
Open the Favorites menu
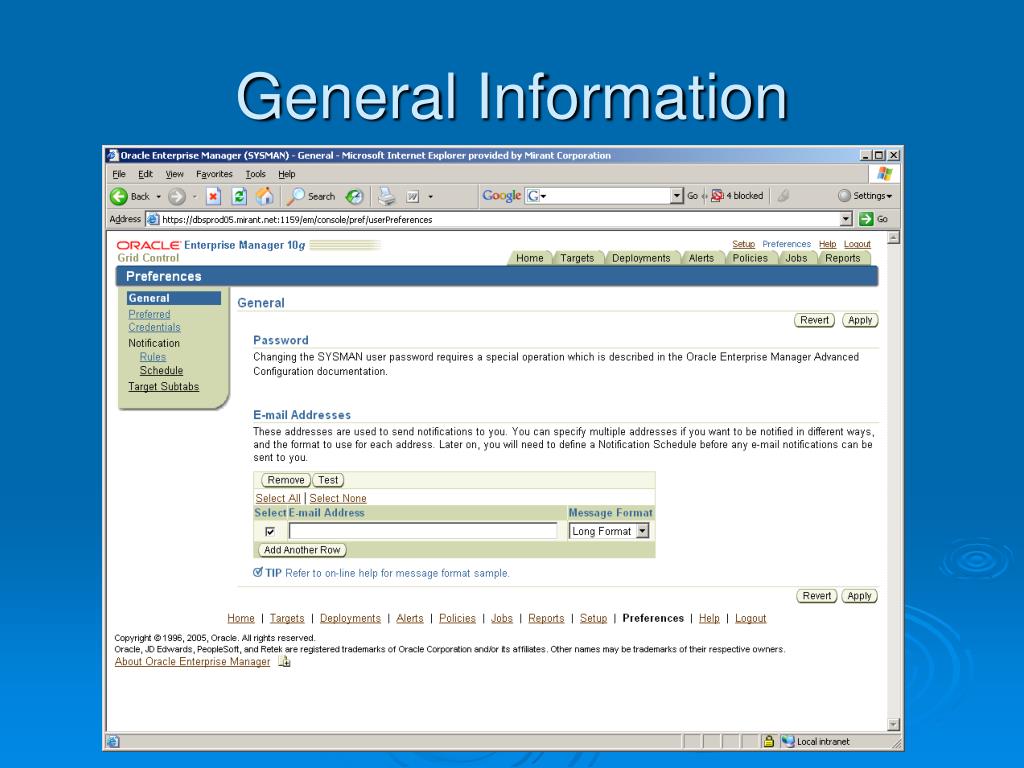coord(214,174)
